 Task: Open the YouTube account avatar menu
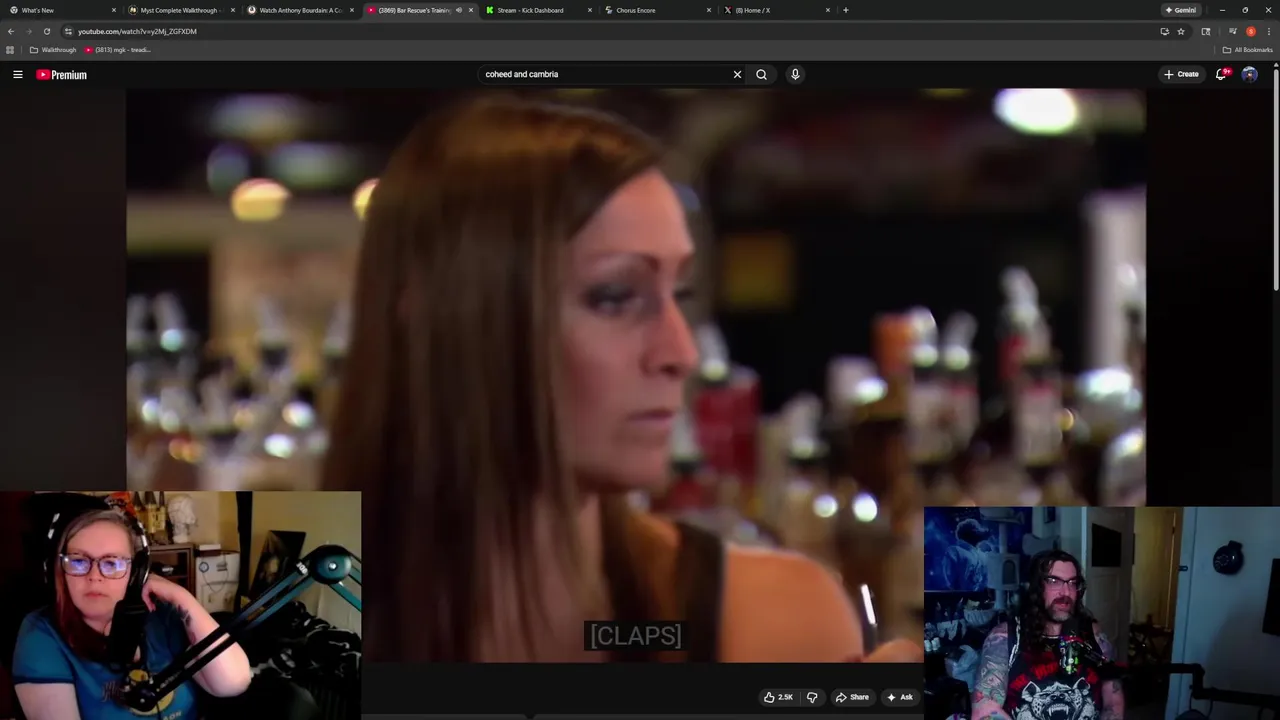coord(1249,74)
